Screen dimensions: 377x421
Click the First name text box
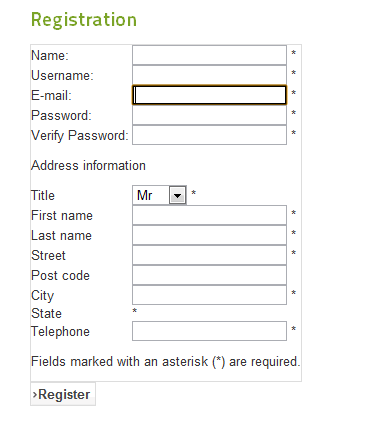[209, 215]
